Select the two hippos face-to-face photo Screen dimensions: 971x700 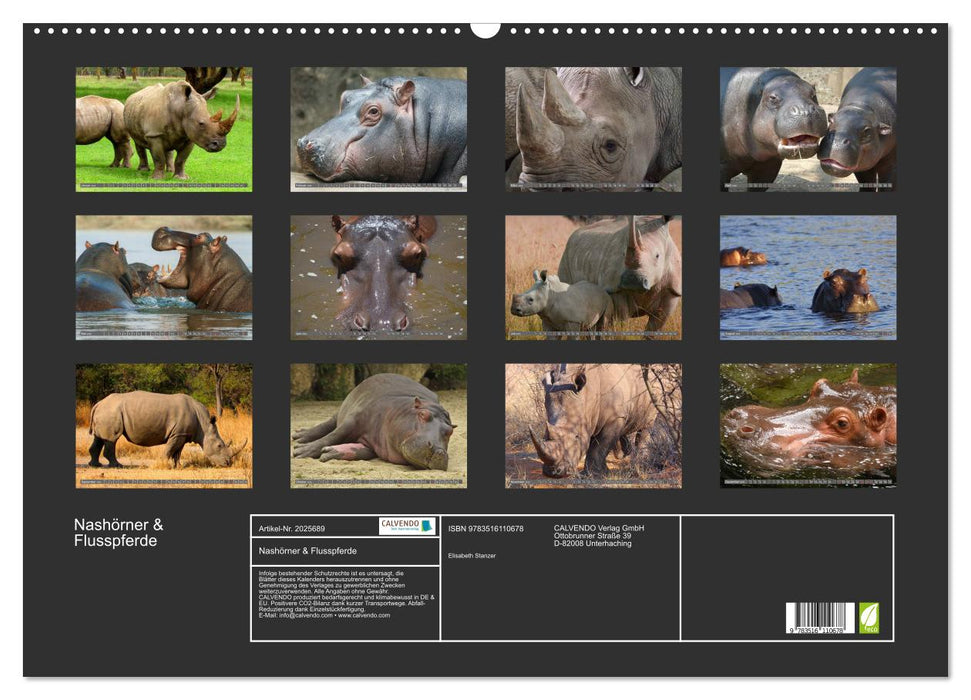808,129
